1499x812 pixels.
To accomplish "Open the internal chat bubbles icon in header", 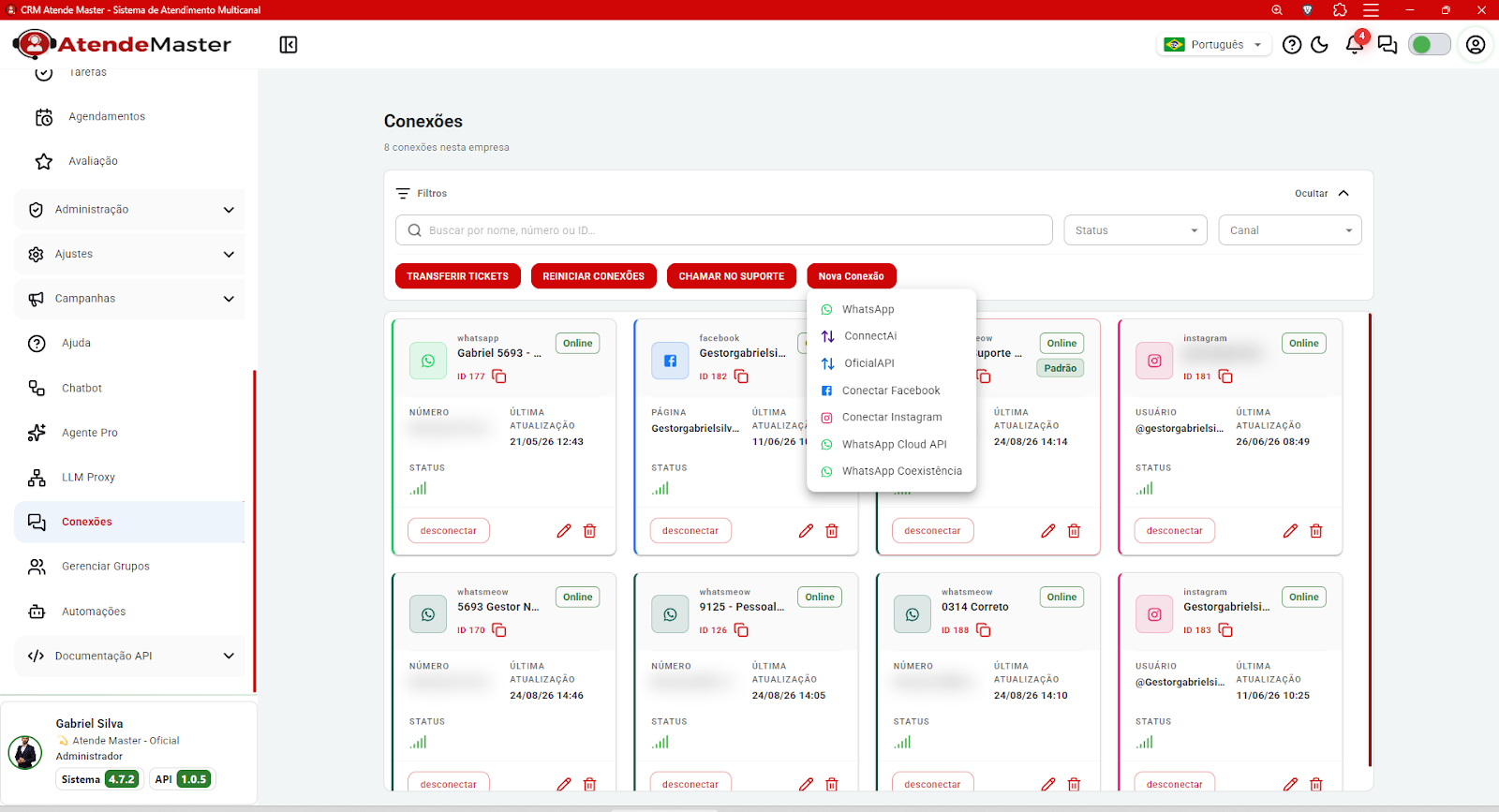I will [1388, 45].
